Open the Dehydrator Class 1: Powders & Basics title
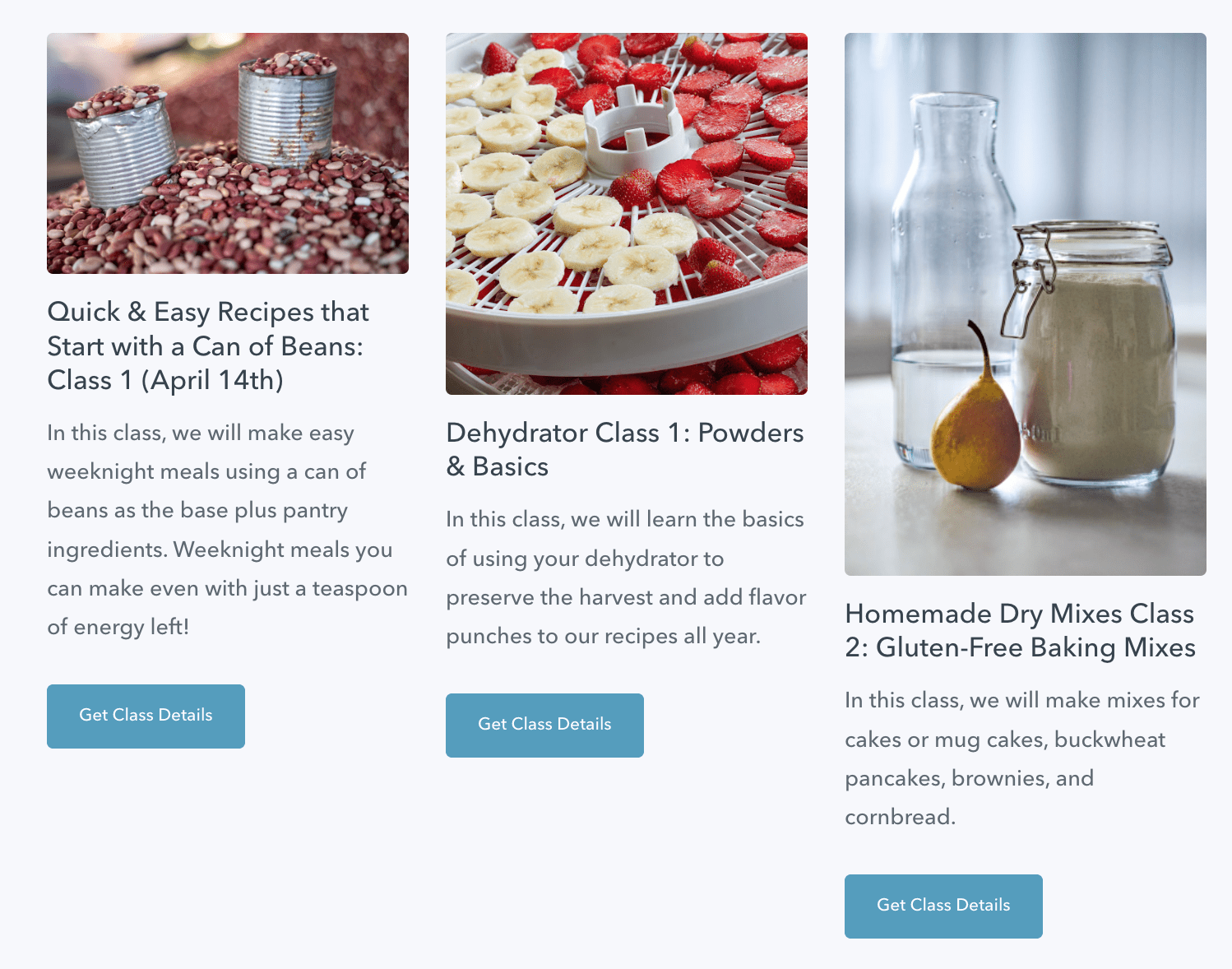Screen dimensions: 1232x969 pos(625,449)
